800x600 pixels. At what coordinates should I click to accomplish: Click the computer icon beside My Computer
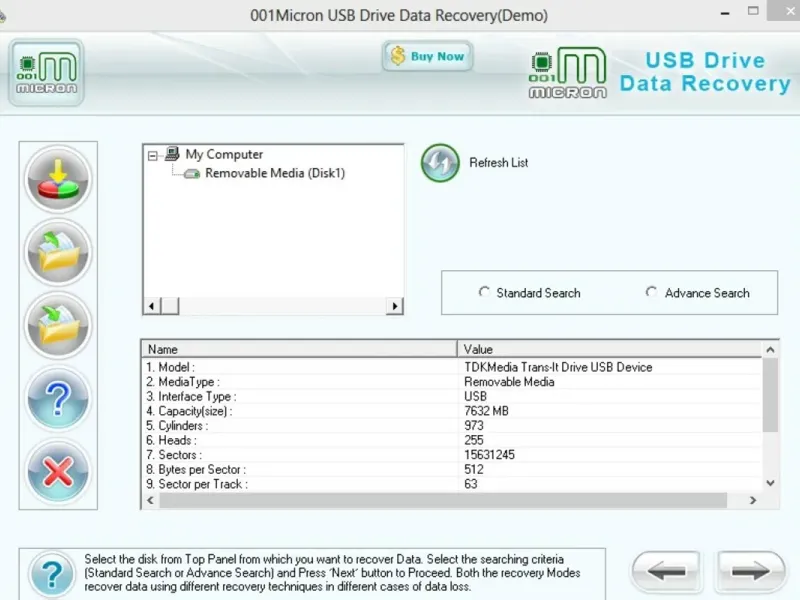[172, 154]
